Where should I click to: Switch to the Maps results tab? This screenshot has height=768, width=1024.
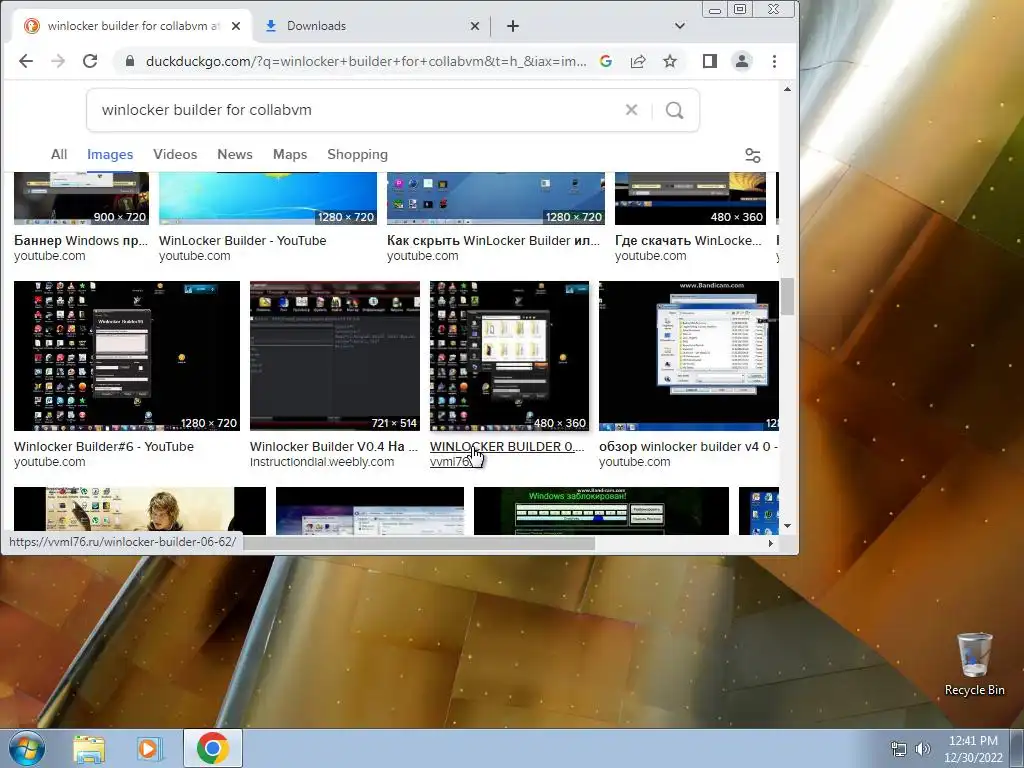click(290, 155)
